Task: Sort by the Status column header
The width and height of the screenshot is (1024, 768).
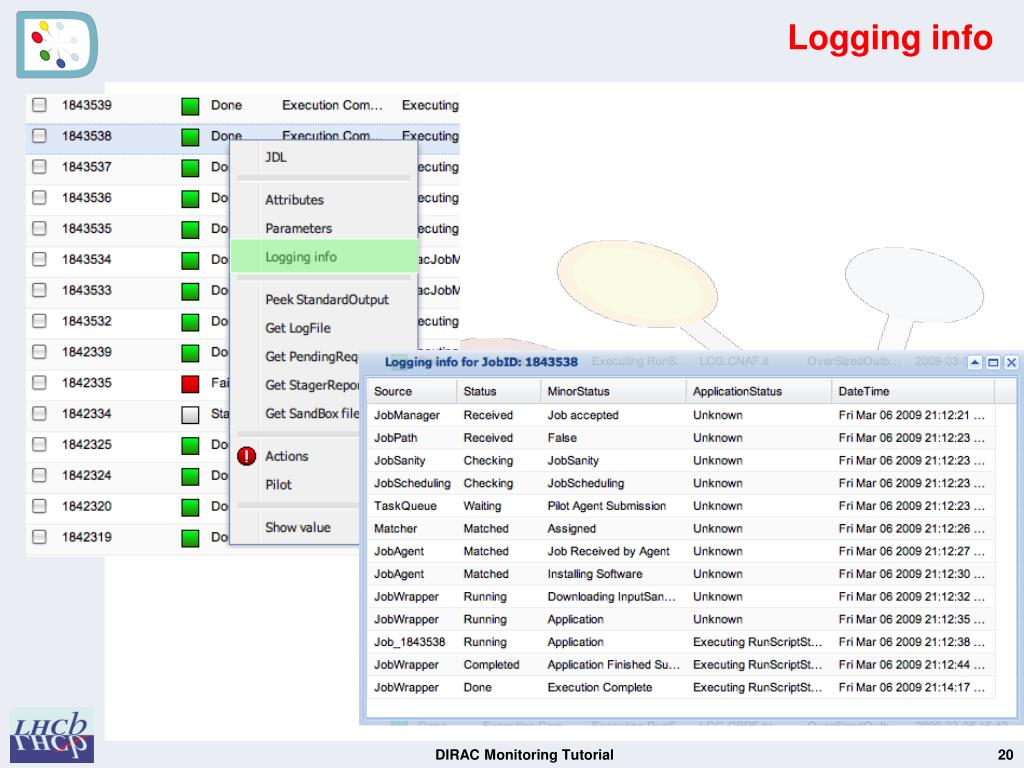Action: click(498, 391)
